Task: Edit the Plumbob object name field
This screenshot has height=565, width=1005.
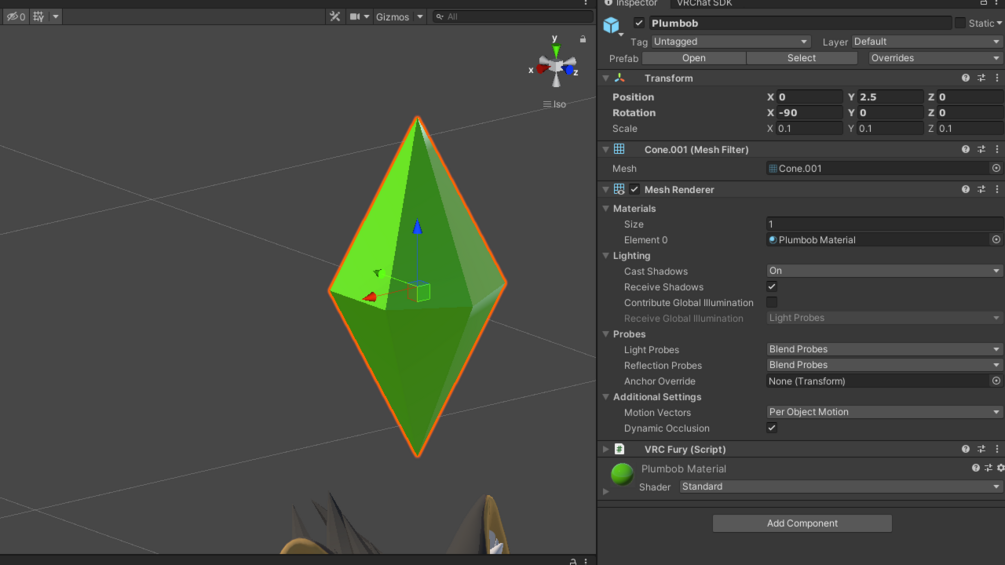Action: click(799, 23)
